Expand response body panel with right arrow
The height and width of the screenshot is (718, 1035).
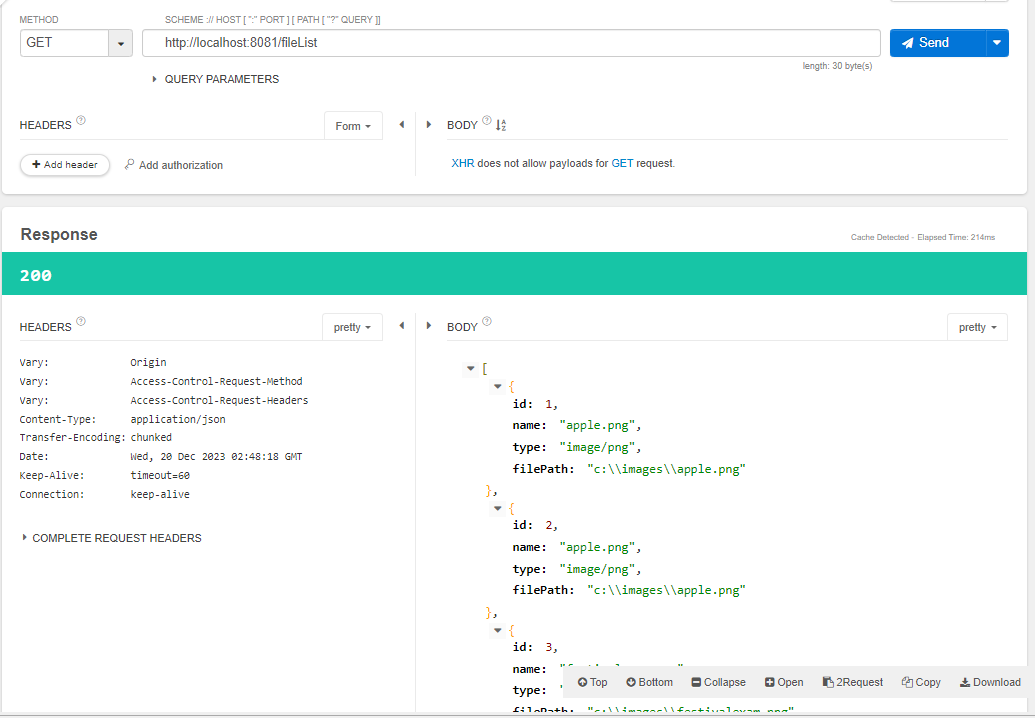(x=429, y=325)
